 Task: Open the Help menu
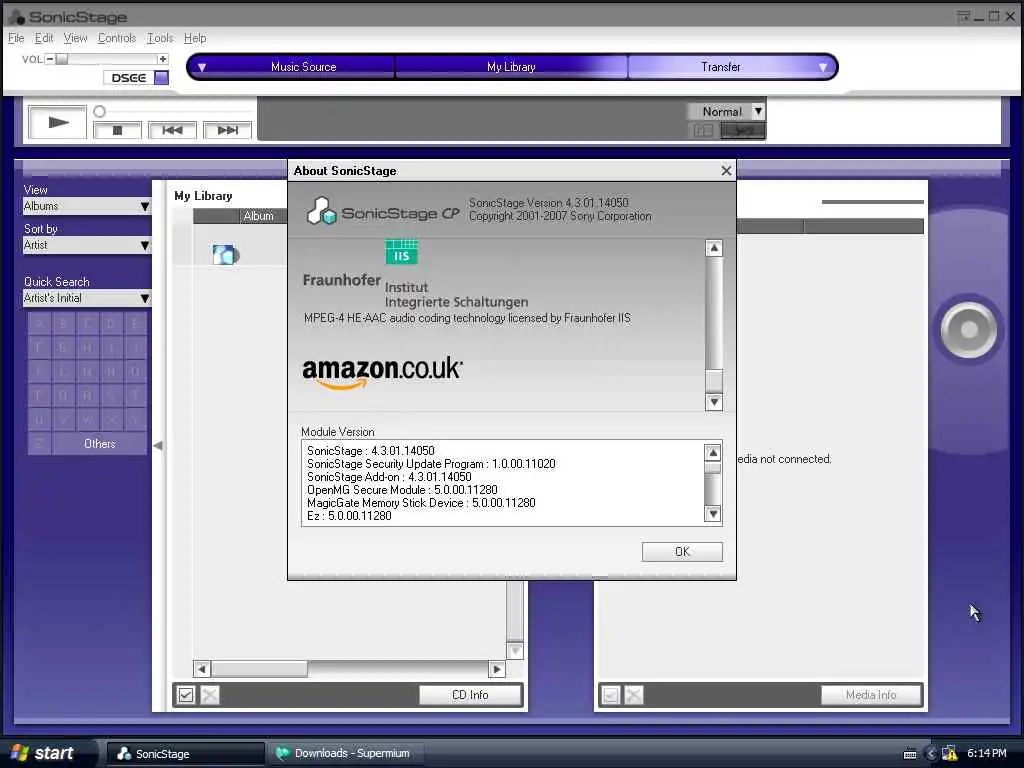pos(195,38)
